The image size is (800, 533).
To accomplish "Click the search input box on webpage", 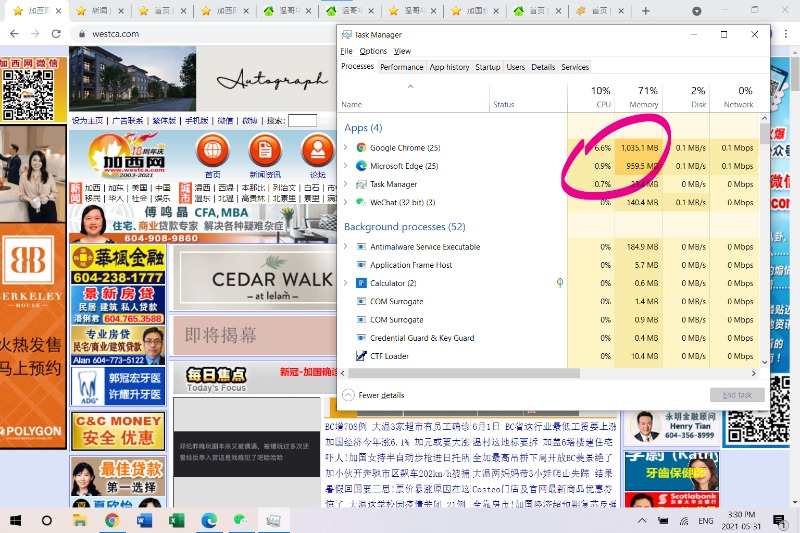I will click(303, 121).
